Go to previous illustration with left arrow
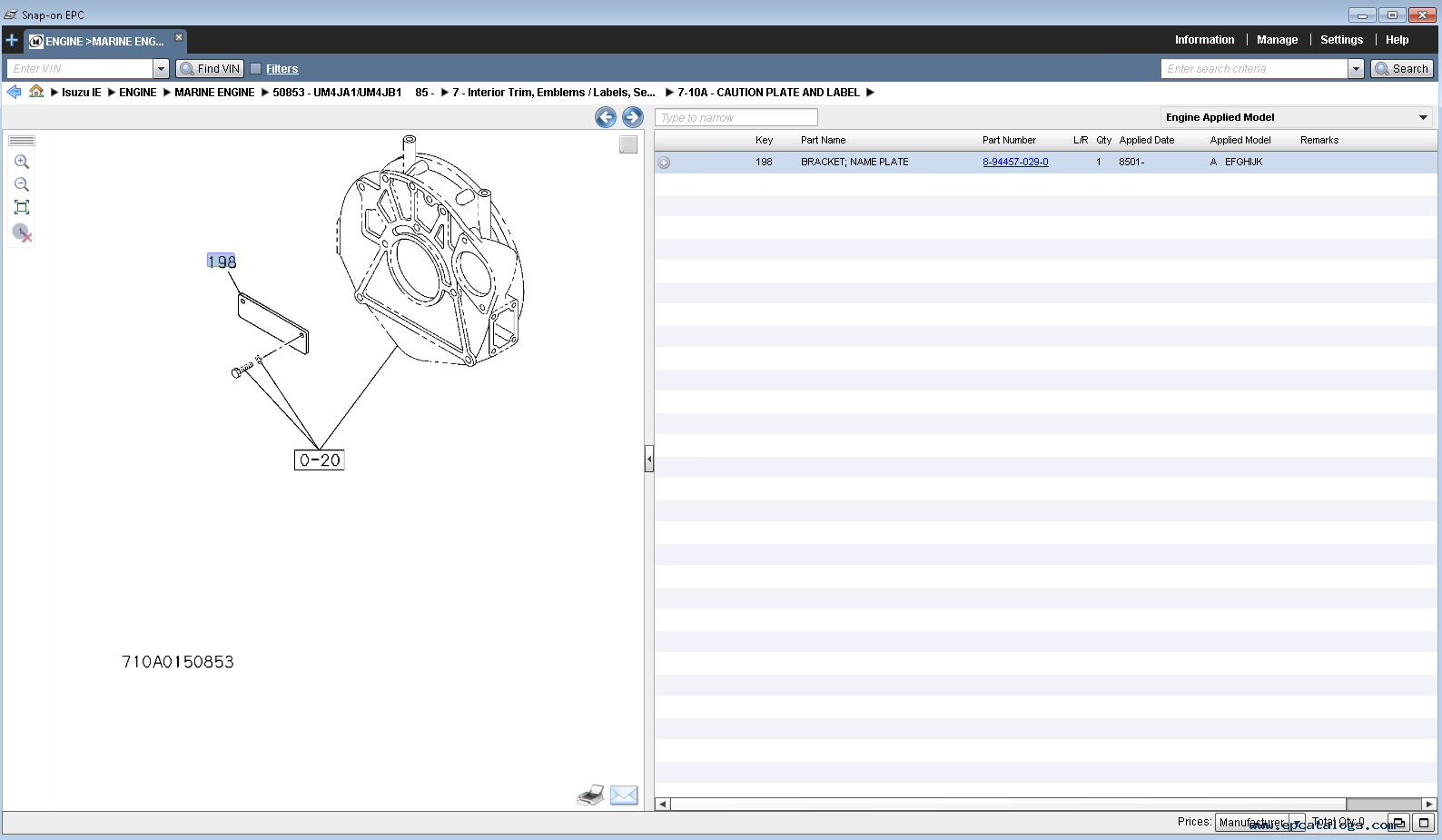The height and width of the screenshot is (840, 1442). point(606,117)
